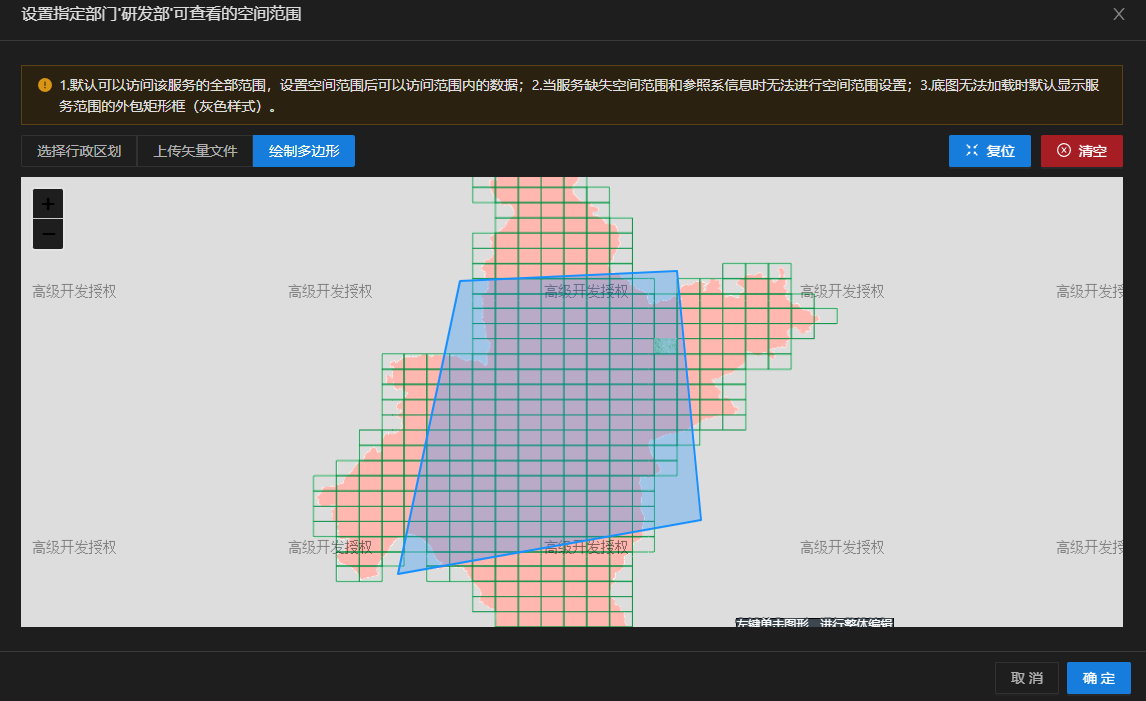The image size is (1146, 701).
Task: Click the orange warning icon in notice
Action: click(x=45, y=85)
